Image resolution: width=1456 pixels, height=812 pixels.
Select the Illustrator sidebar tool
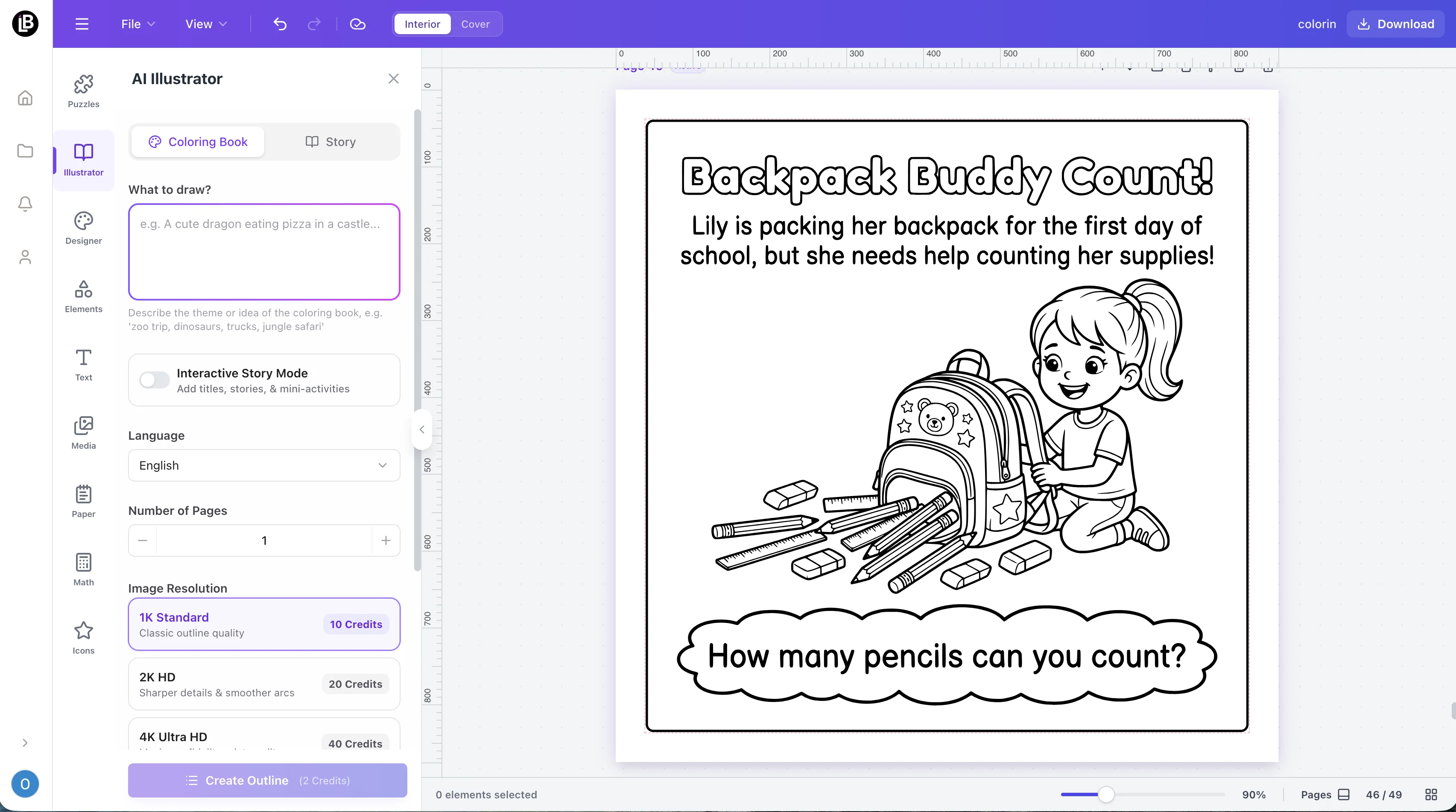tap(84, 160)
